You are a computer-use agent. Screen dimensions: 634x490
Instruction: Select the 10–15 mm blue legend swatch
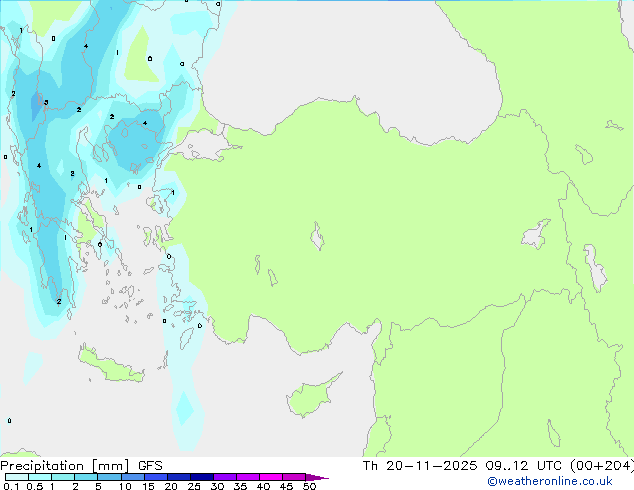click(x=133, y=477)
